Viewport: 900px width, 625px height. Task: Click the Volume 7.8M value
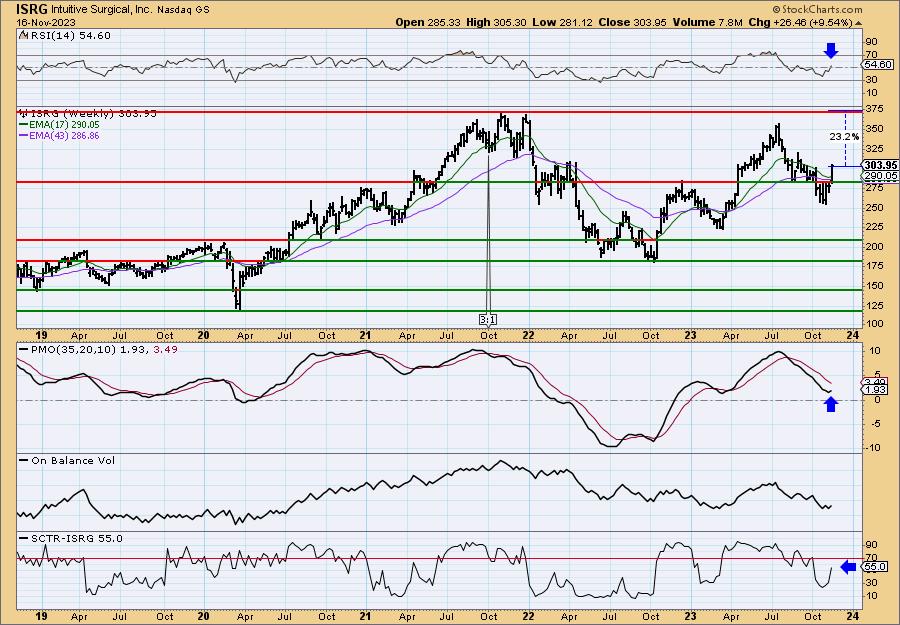(x=707, y=22)
